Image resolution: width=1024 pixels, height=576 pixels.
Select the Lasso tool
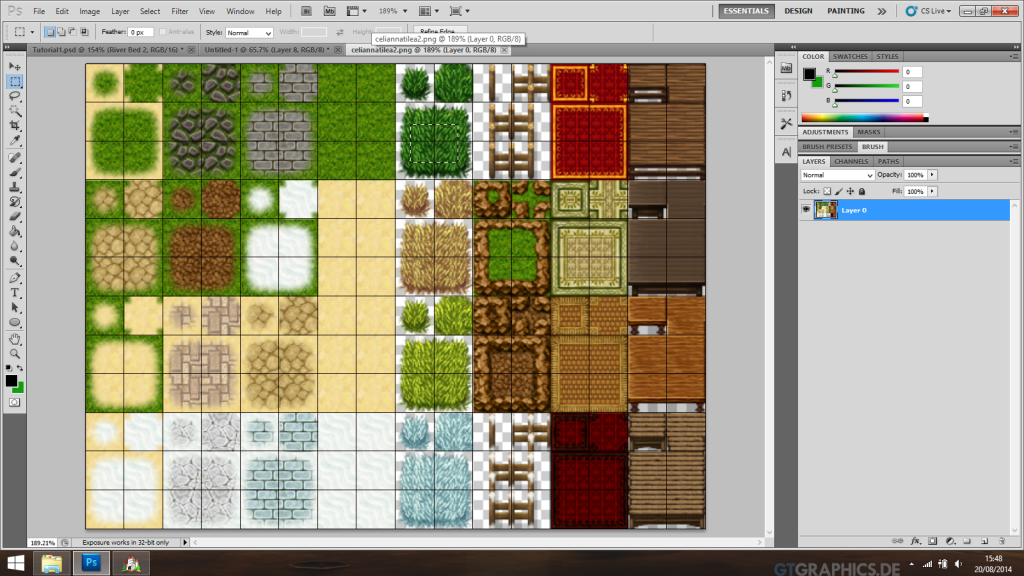click(x=14, y=96)
